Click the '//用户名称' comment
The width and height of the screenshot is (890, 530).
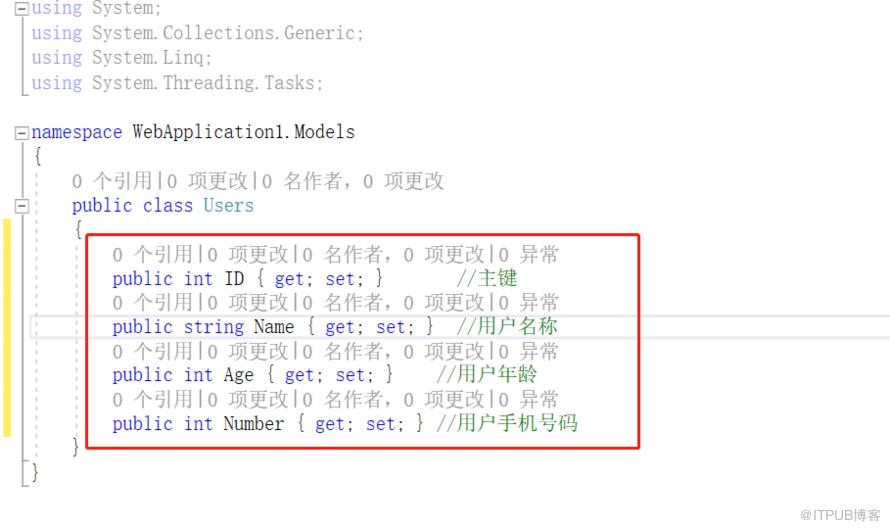[507, 326]
